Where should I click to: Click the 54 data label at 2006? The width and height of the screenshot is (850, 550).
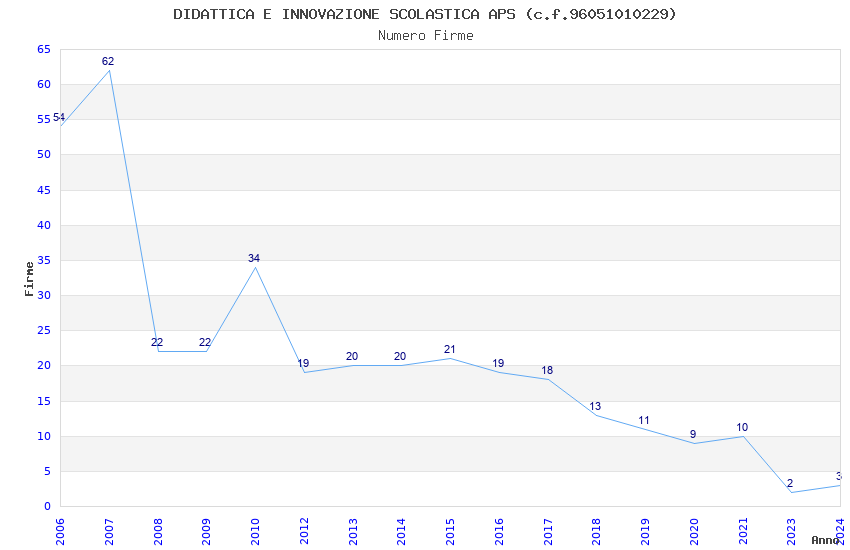59,118
